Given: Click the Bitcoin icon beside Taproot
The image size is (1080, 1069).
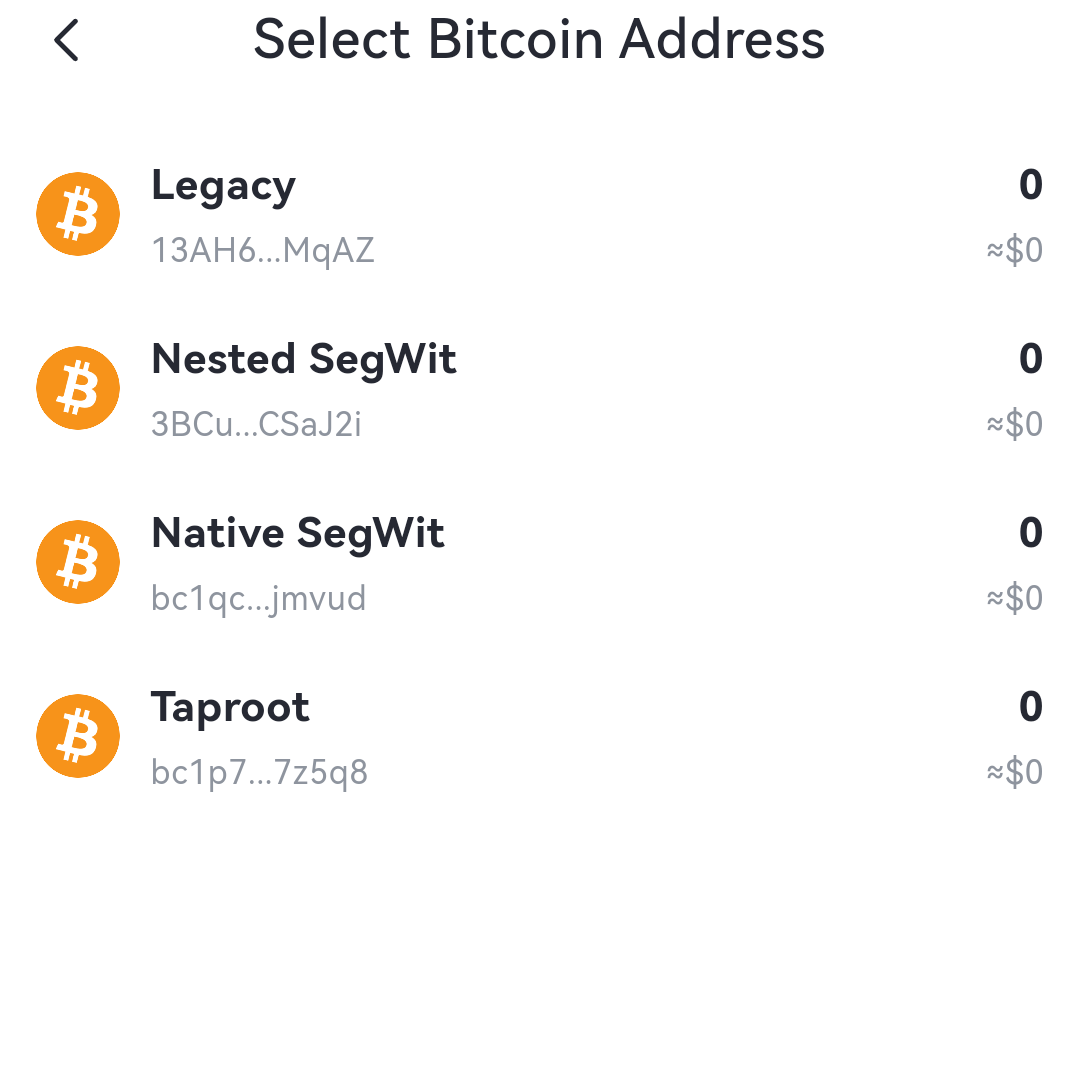Looking at the screenshot, I should point(78,736).
